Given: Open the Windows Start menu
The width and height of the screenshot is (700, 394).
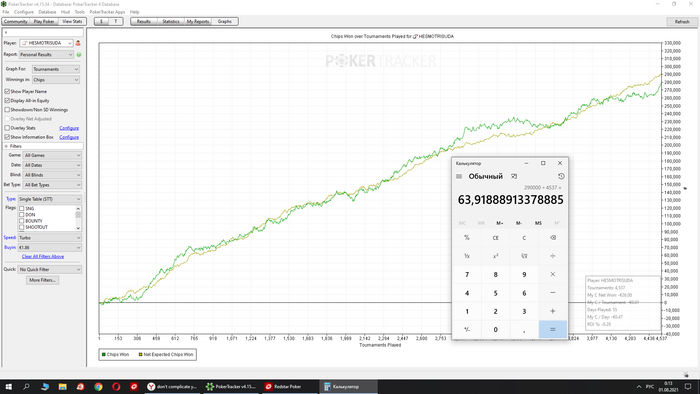Looking at the screenshot, I should point(8,386).
